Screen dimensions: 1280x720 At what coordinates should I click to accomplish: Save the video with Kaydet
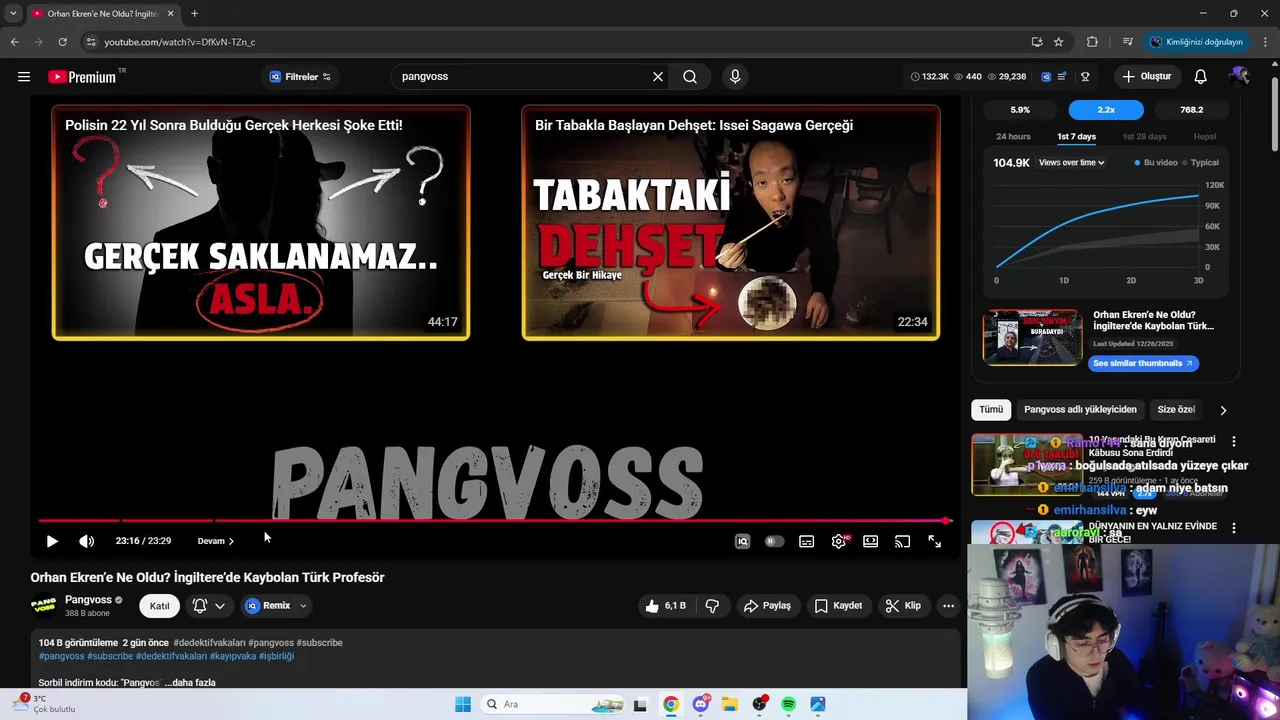tap(838, 606)
